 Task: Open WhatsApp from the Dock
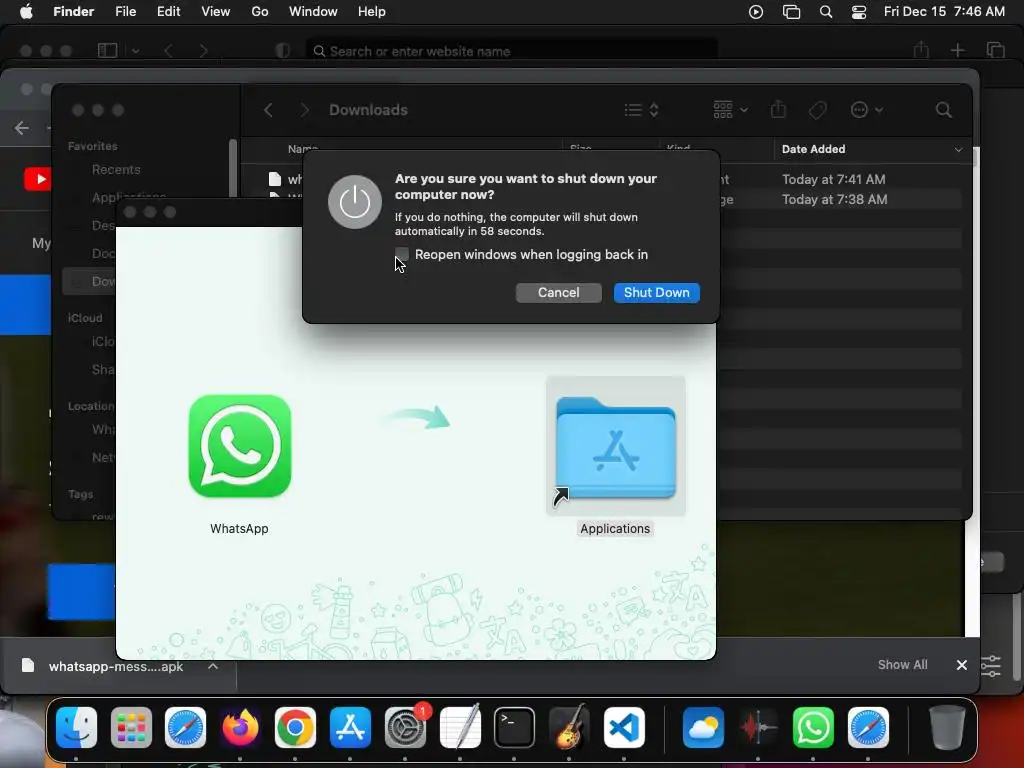813,727
